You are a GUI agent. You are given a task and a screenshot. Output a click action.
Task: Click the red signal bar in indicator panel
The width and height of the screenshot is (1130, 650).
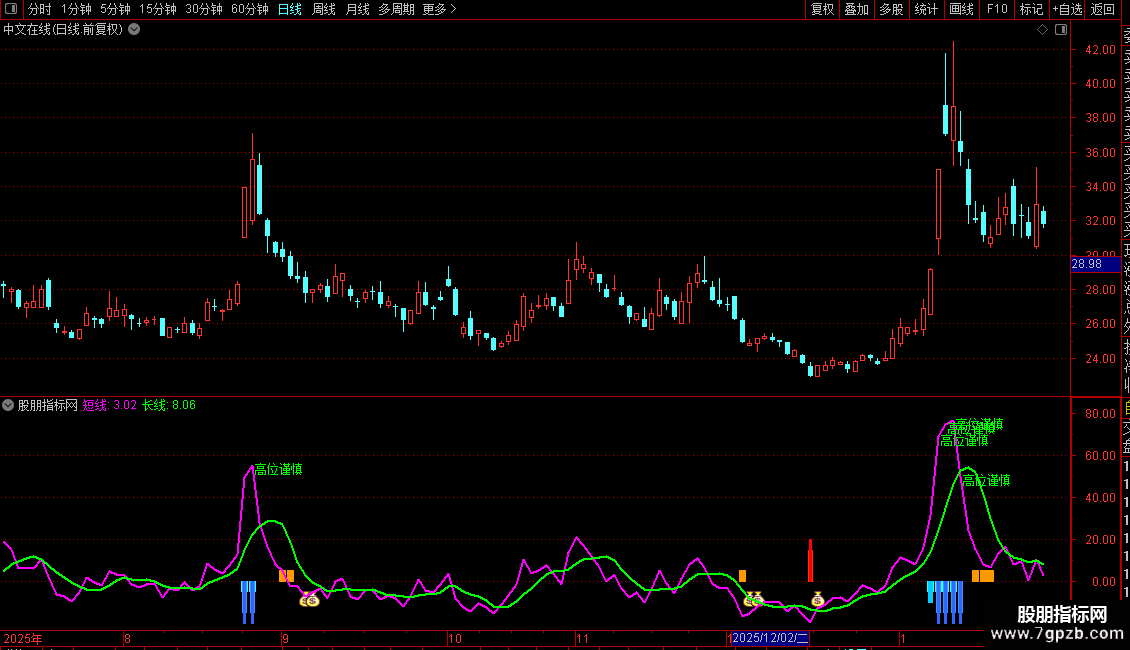click(x=811, y=560)
